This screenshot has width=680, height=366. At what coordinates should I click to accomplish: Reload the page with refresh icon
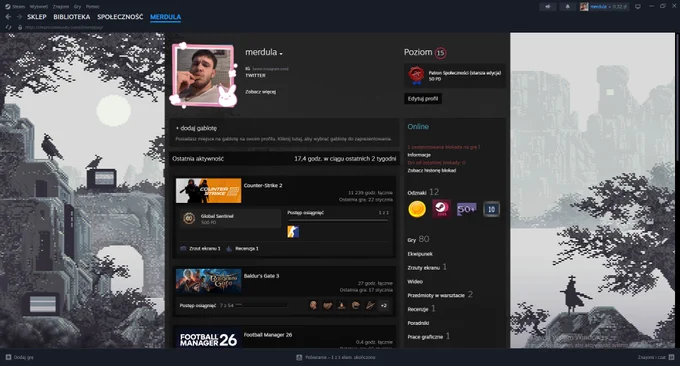click(x=8, y=27)
